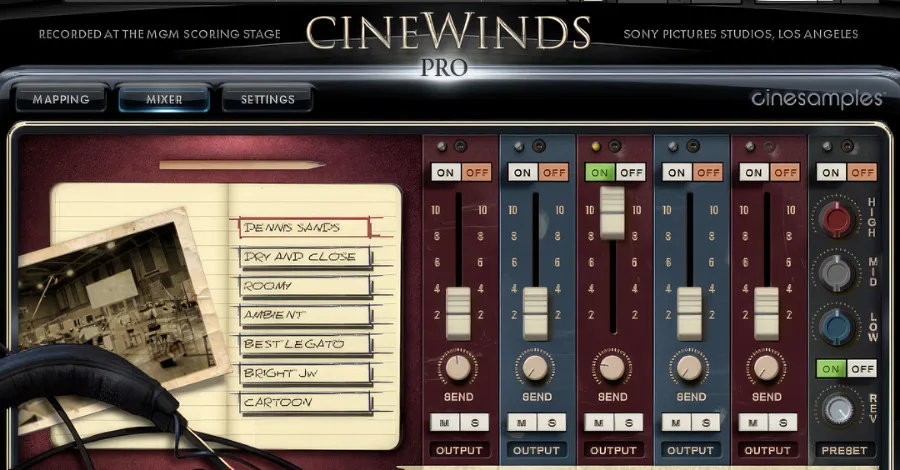
Task: Mute the fifth mixer channel with M
Action: (752, 422)
